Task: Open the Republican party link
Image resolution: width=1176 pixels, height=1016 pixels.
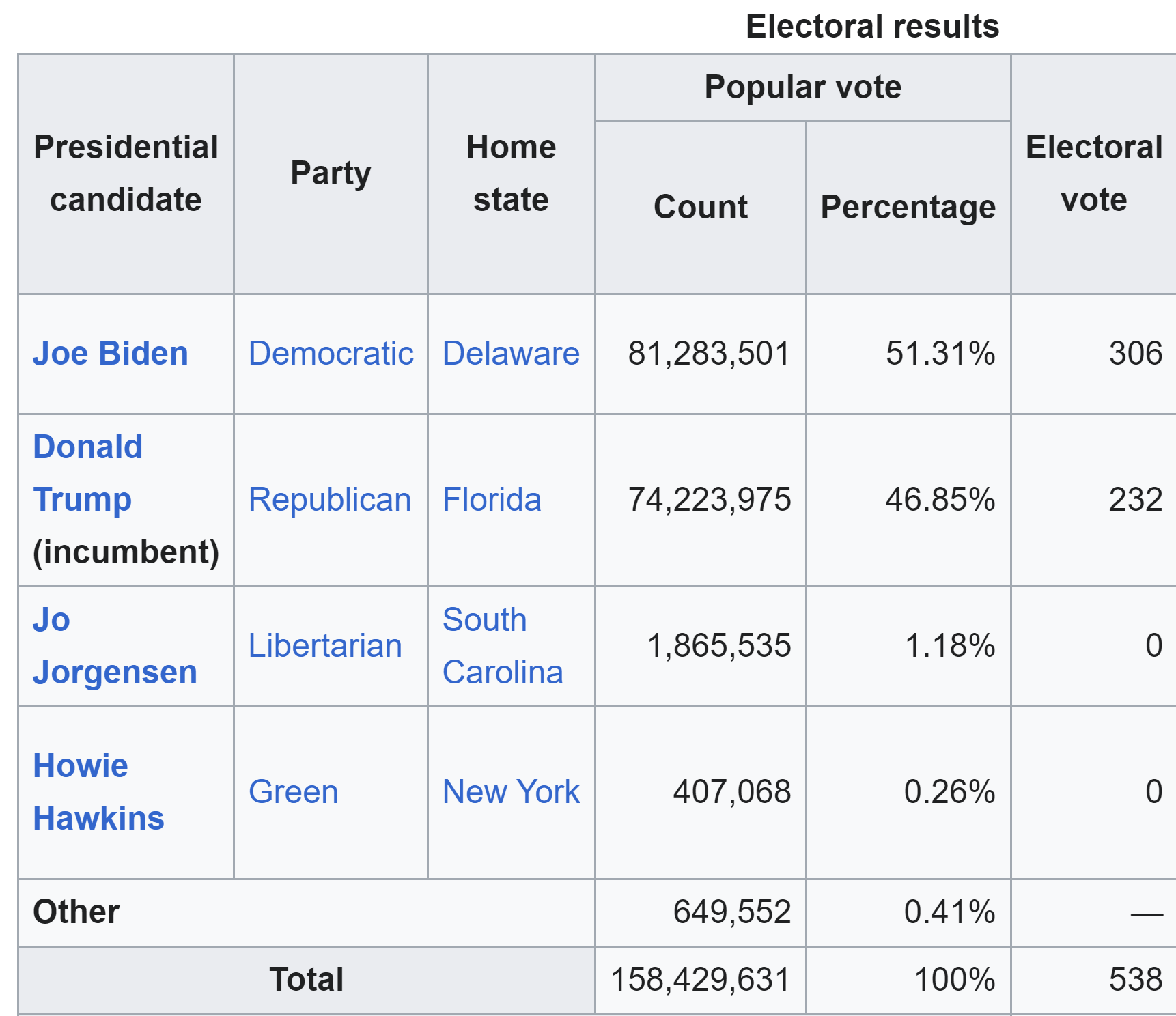Action: pos(330,500)
